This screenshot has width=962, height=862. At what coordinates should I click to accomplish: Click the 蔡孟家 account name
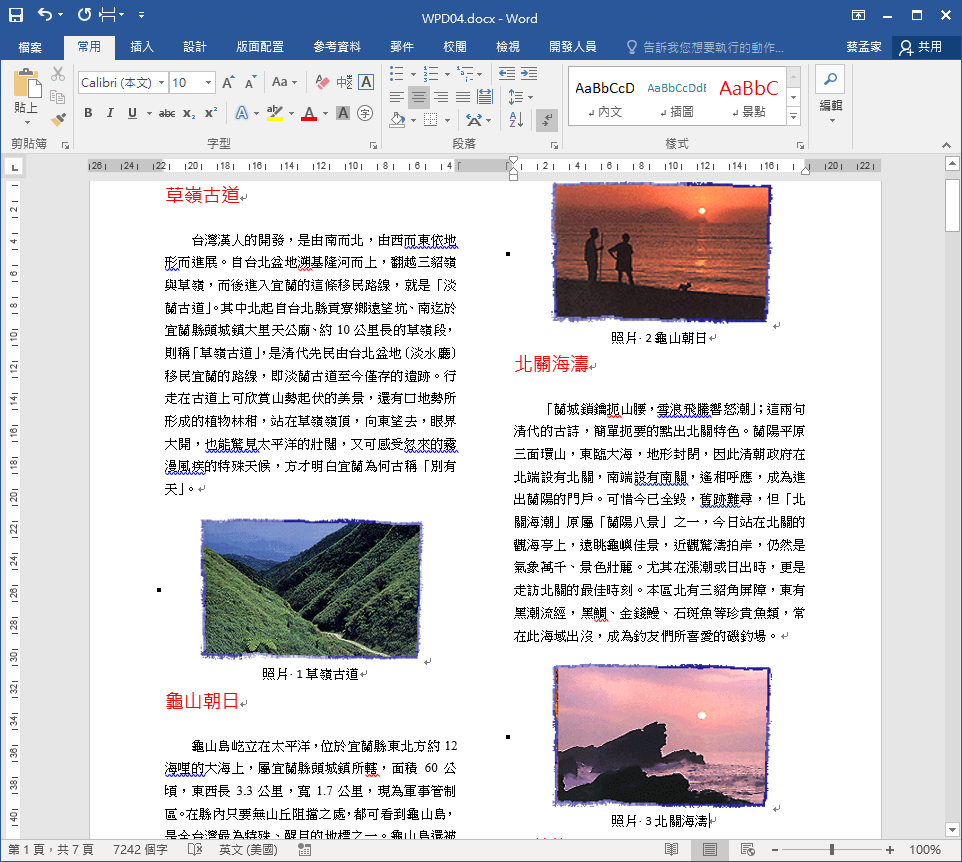tap(864, 47)
